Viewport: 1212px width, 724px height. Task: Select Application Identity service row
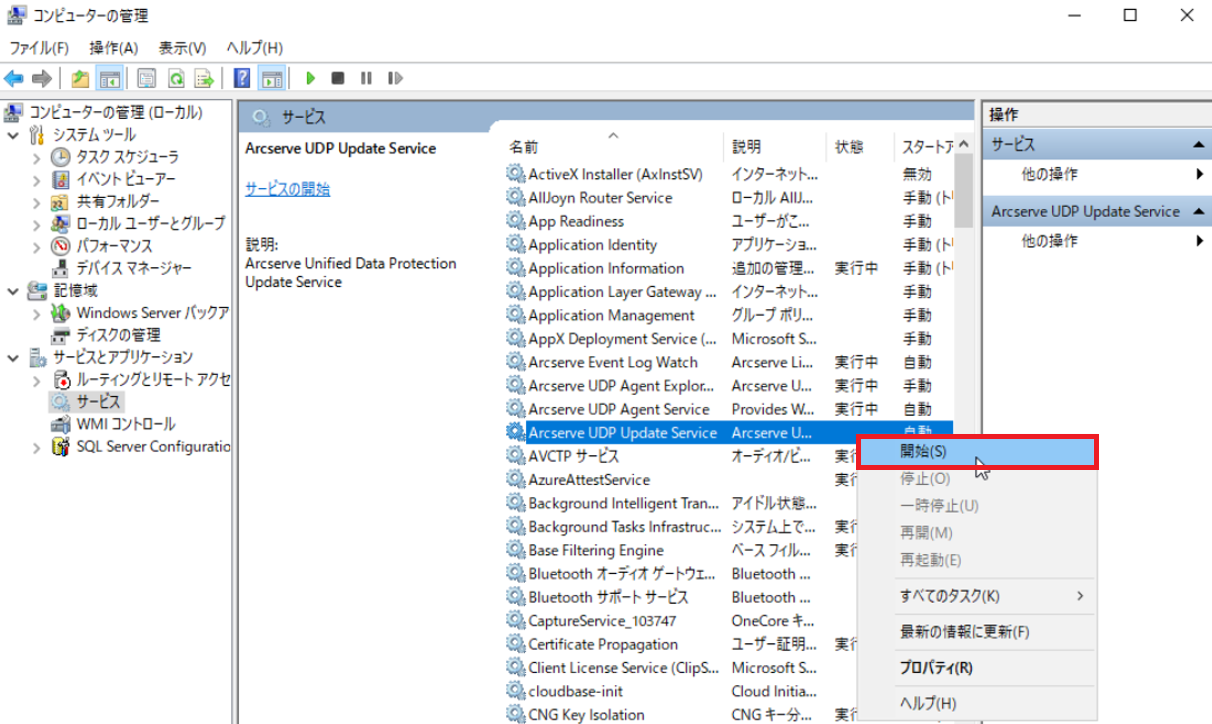tap(730, 245)
